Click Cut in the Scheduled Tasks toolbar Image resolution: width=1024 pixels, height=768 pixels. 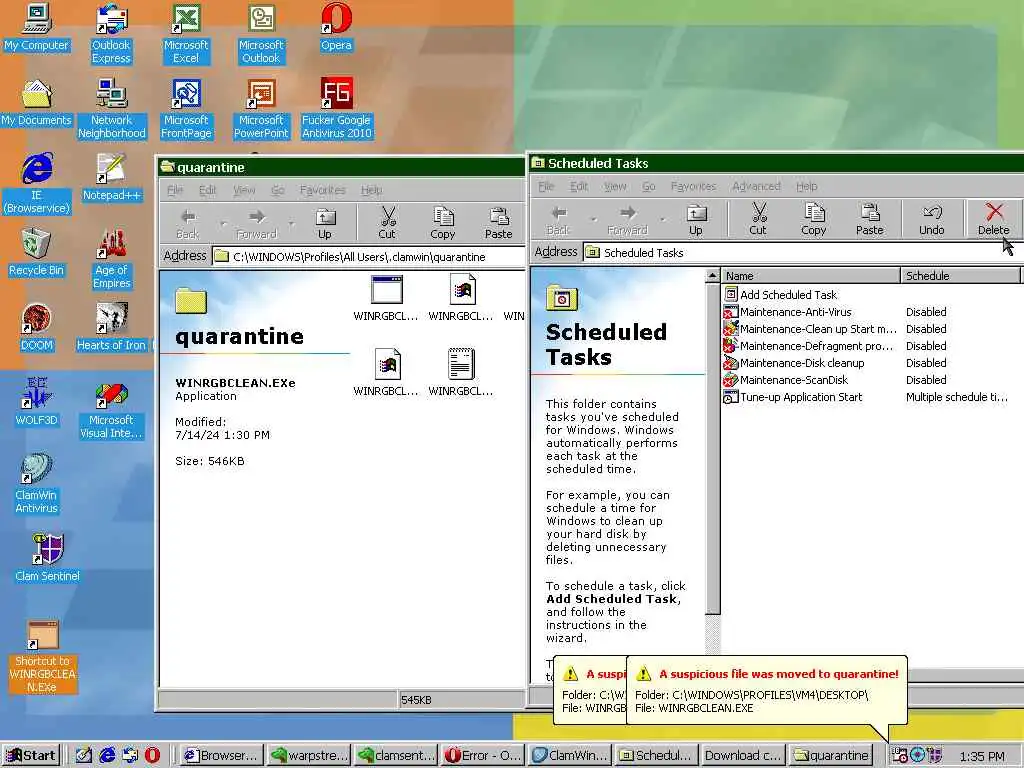coord(758,219)
